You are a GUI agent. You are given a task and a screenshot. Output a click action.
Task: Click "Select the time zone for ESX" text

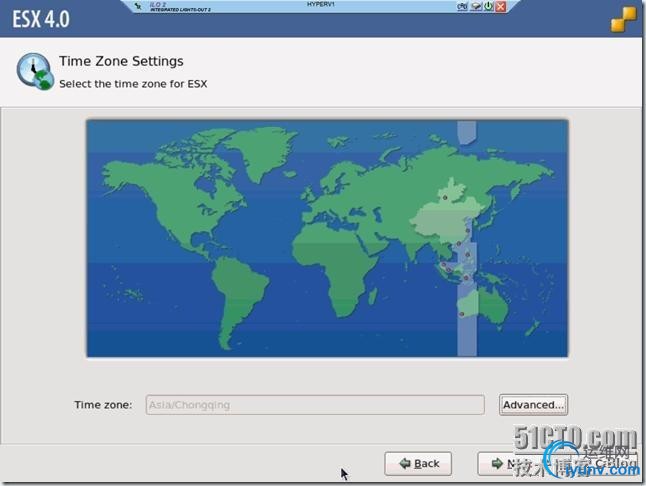(133, 84)
